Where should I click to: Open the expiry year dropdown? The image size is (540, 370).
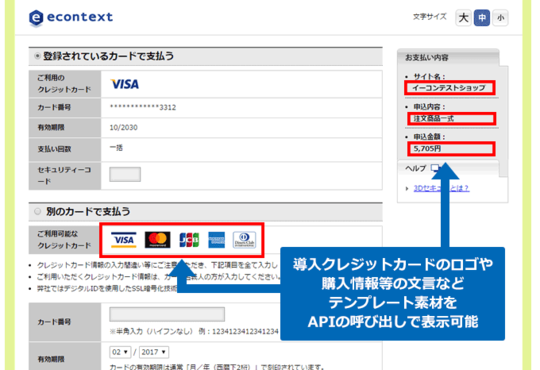pos(154,352)
